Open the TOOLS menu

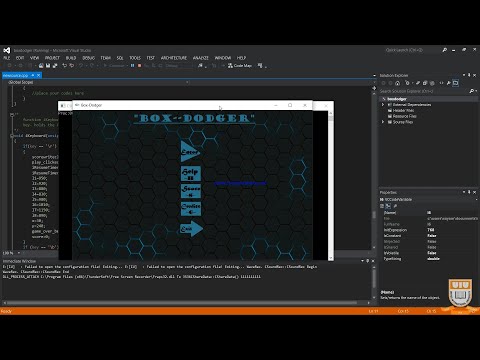(x=135, y=58)
